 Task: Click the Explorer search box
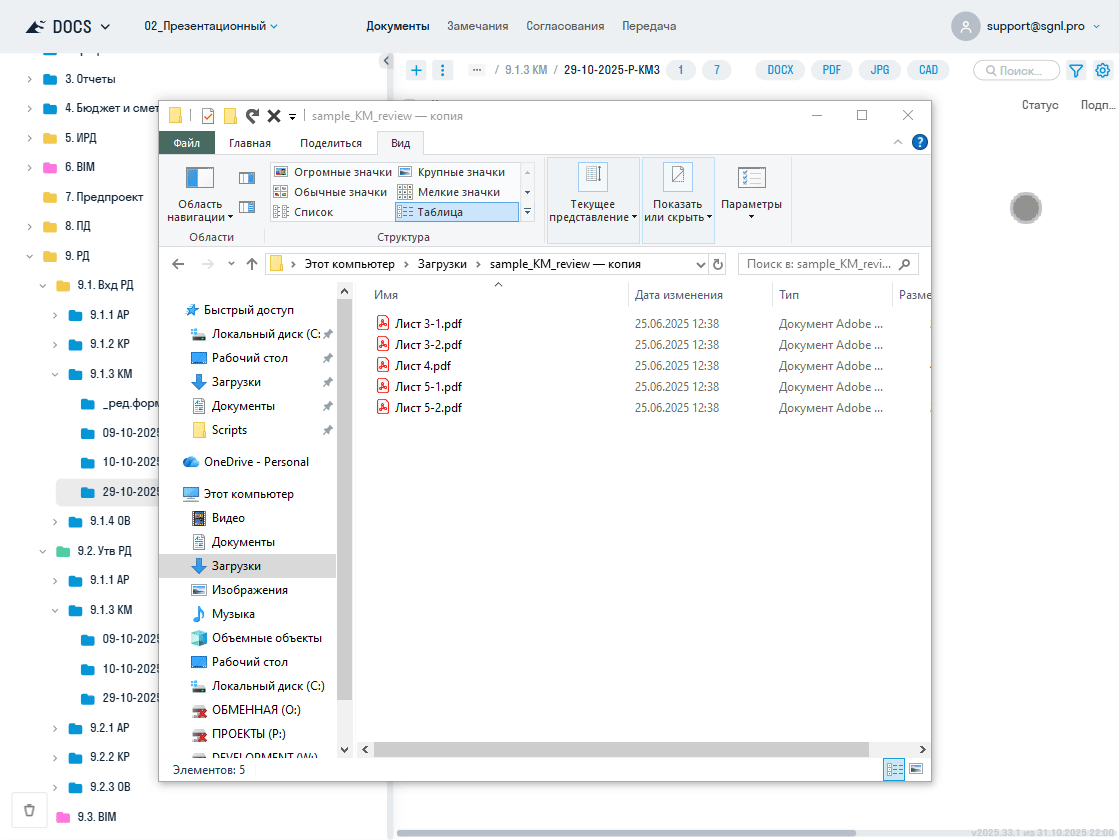tap(818, 264)
